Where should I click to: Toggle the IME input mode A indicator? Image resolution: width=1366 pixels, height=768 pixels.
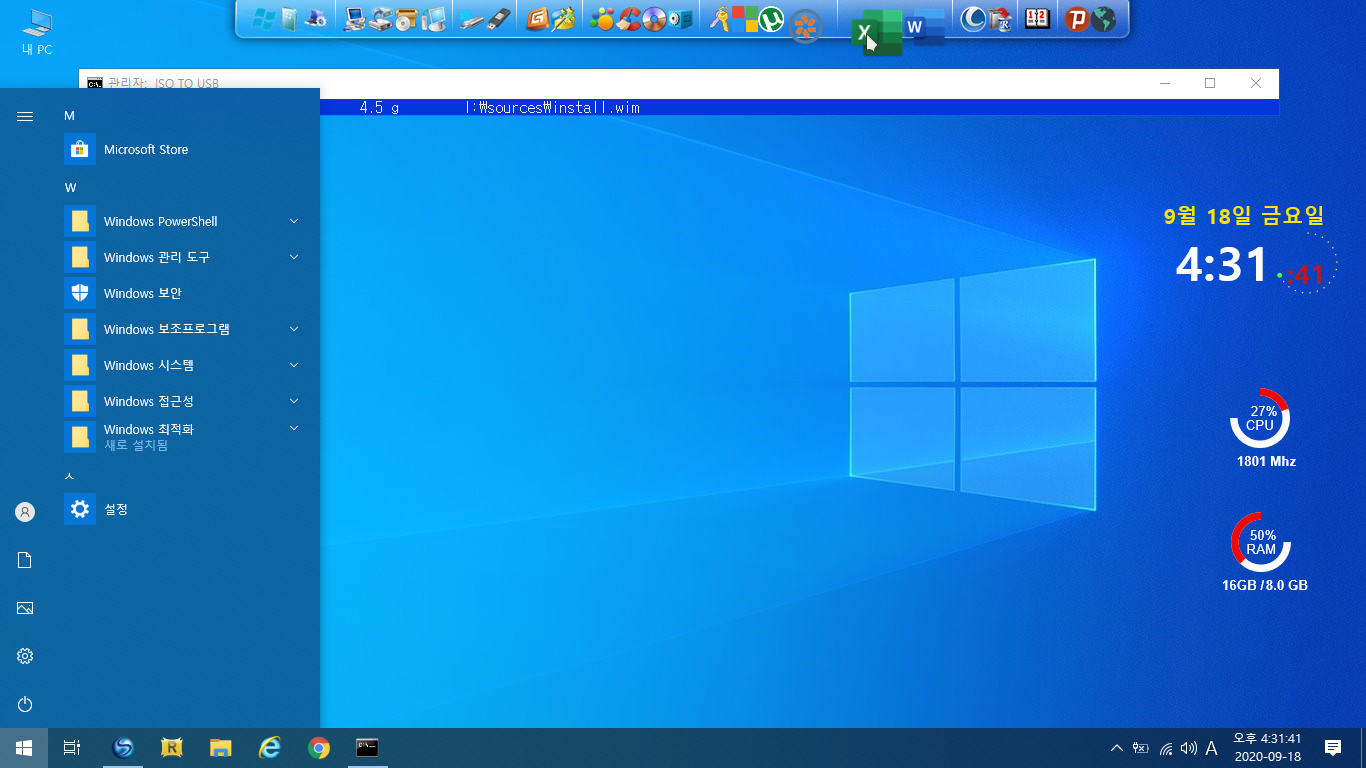coord(1211,747)
